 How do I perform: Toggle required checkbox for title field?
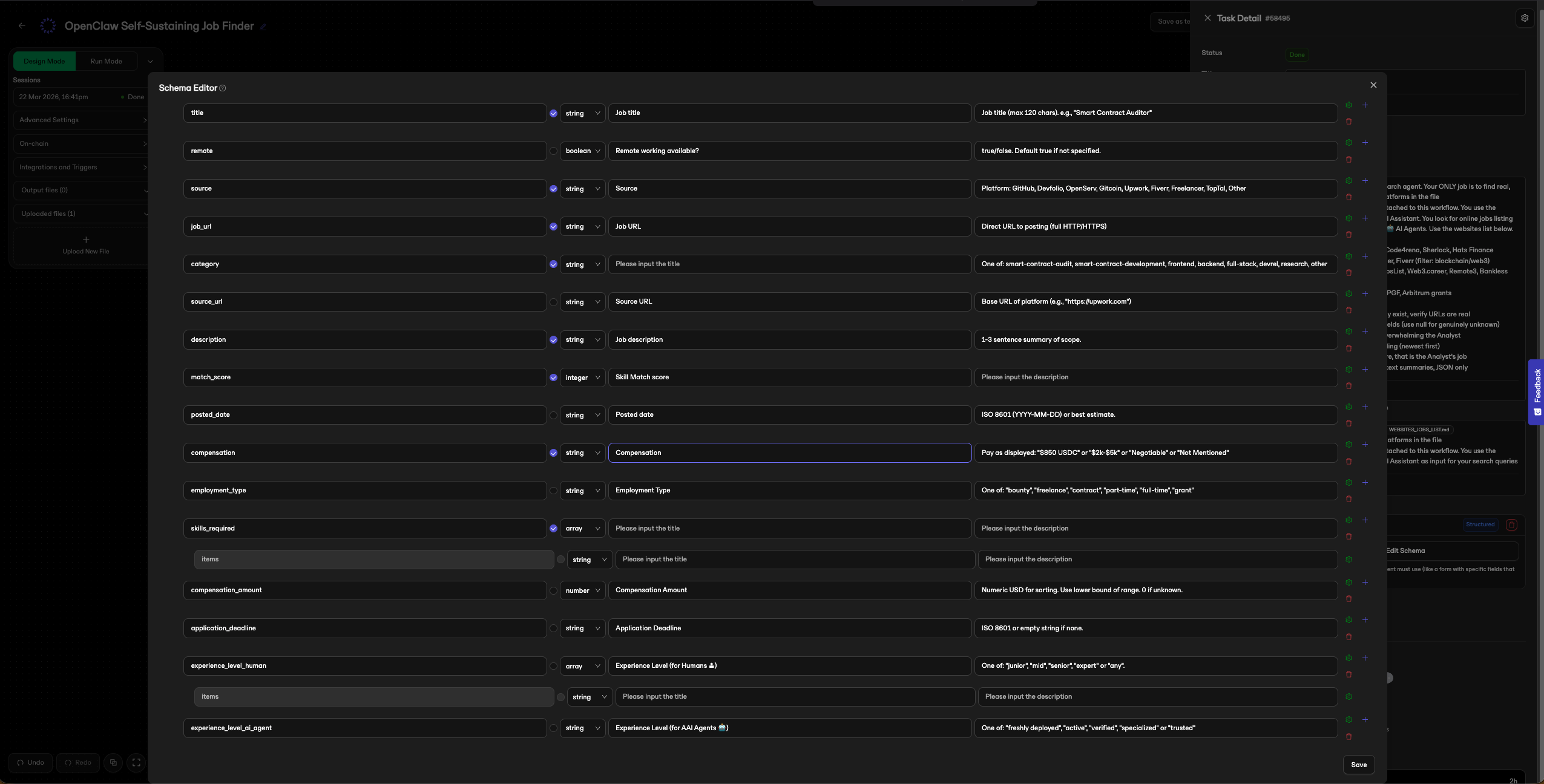553,113
